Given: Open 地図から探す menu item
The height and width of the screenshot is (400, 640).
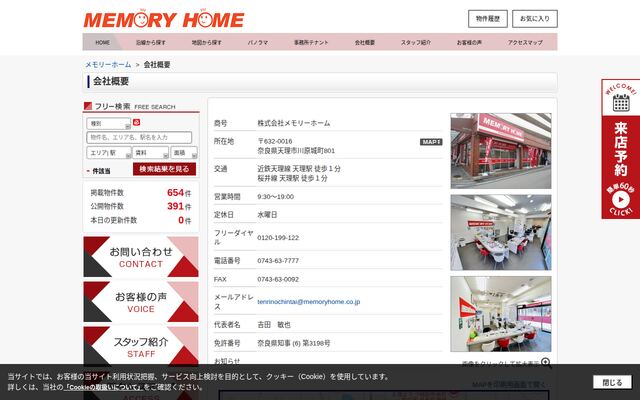Looking at the screenshot, I should pos(207,42).
